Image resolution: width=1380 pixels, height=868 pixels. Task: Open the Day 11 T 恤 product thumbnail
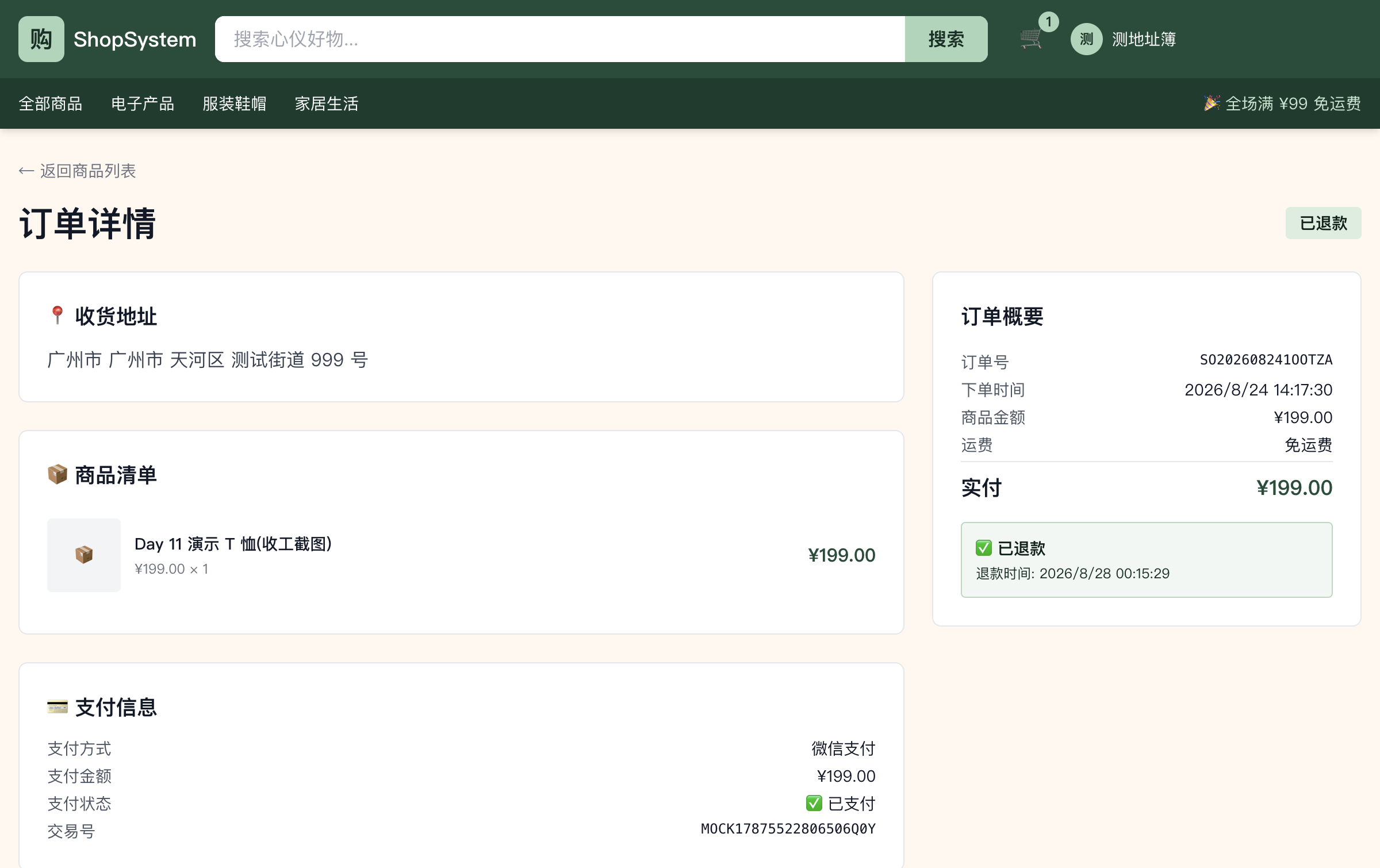pos(84,555)
